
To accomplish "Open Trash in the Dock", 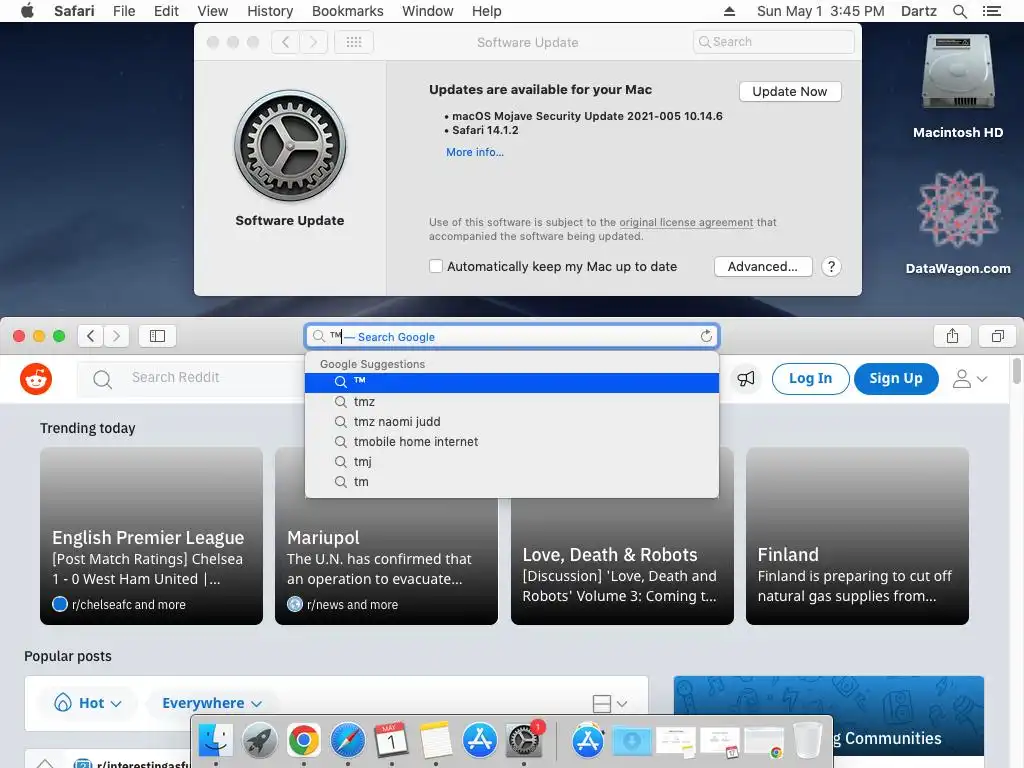I will [x=808, y=740].
